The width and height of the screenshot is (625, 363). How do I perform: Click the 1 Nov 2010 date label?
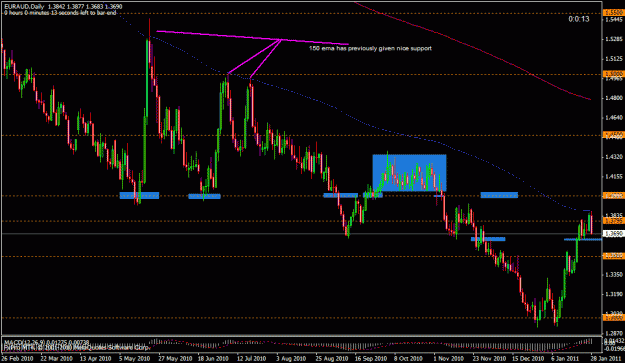coord(448,358)
